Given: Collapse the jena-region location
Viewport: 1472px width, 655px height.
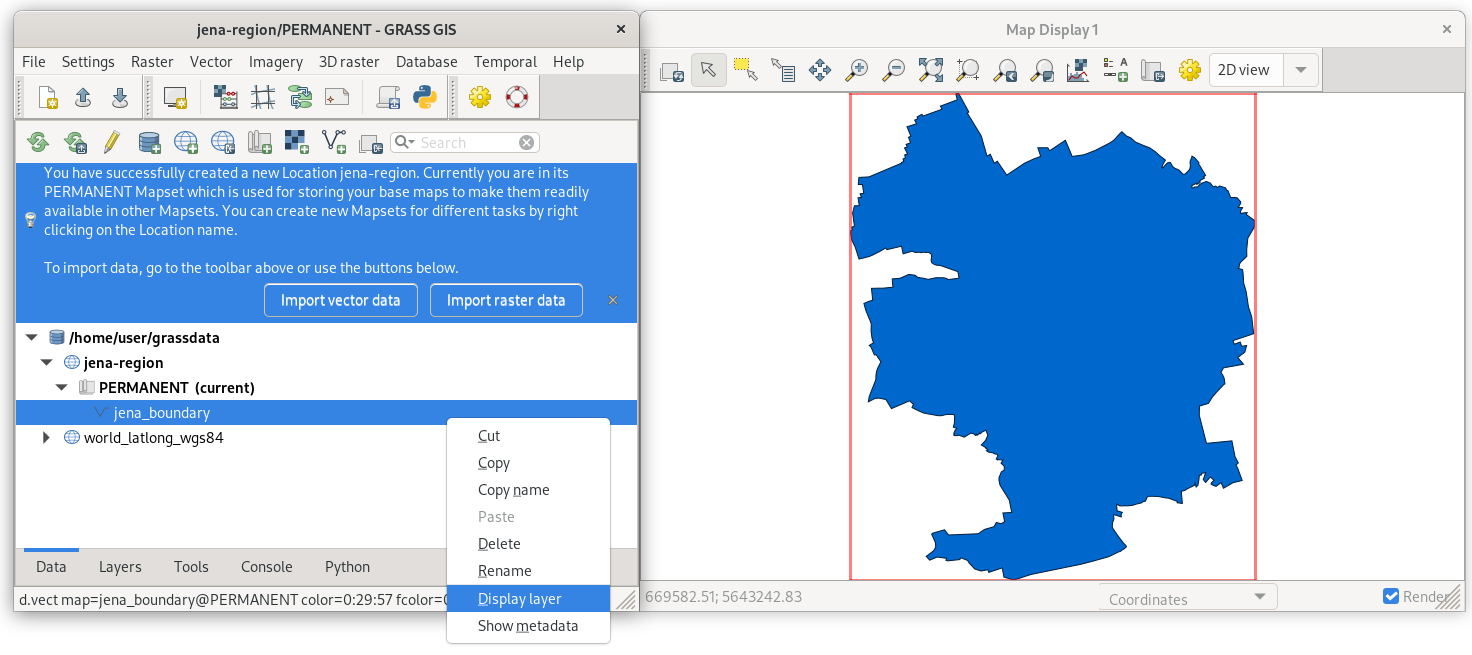Looking at the screenshot, I should (x=46, y=363).
